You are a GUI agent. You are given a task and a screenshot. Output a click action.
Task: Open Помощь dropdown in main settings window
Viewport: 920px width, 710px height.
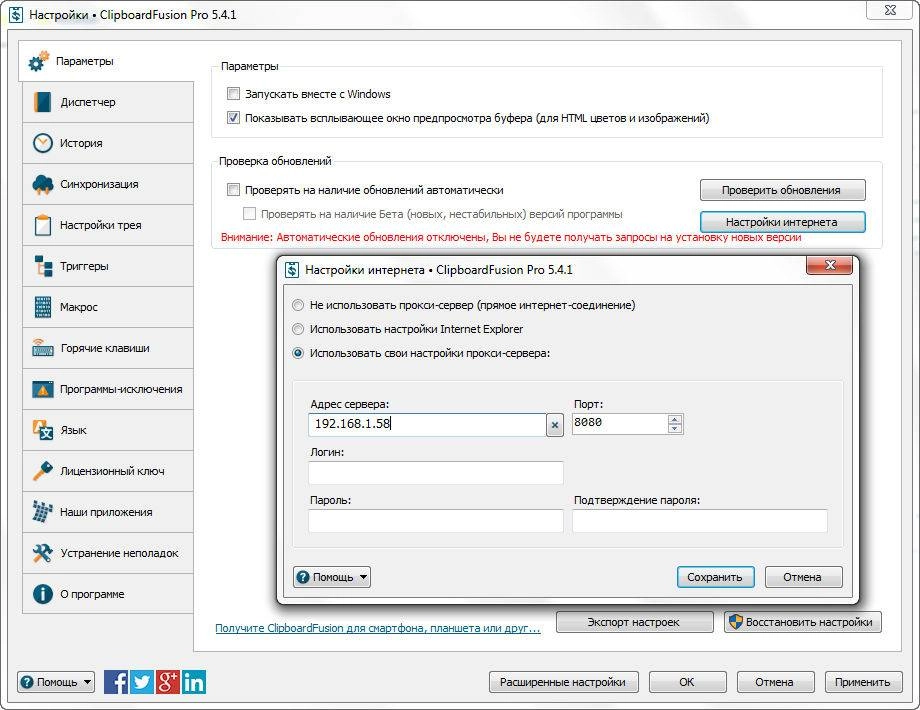coord(56,682)
